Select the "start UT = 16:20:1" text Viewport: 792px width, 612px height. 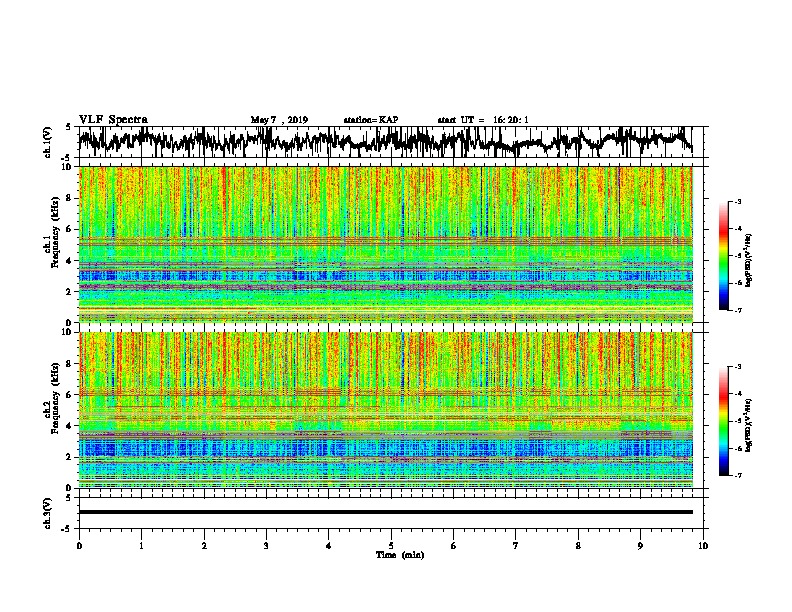[483, 120]
